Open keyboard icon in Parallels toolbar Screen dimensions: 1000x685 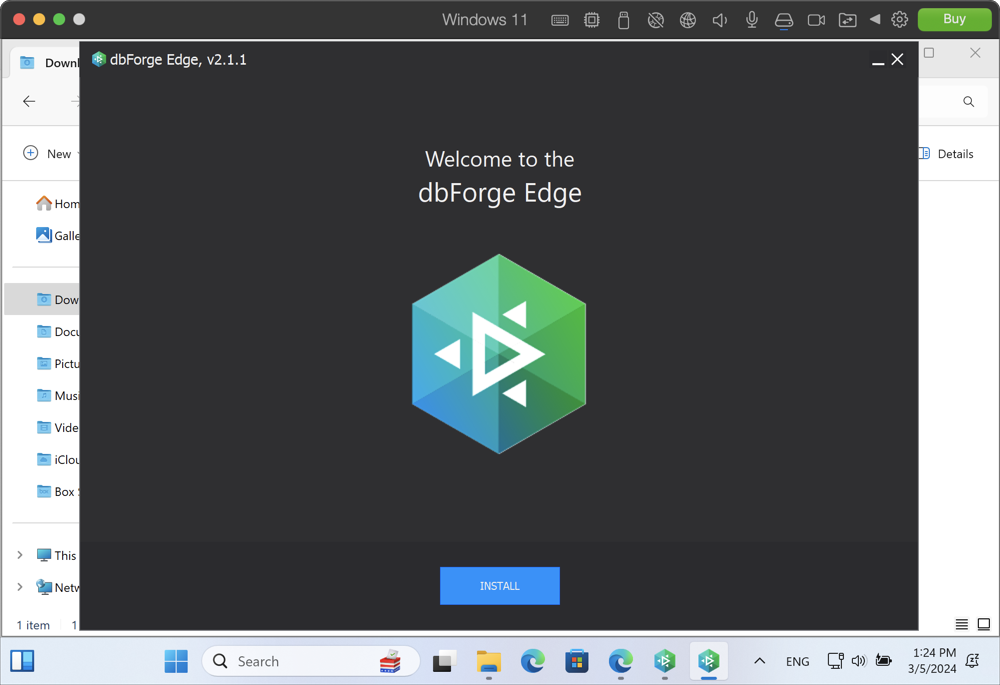point(560,20)
